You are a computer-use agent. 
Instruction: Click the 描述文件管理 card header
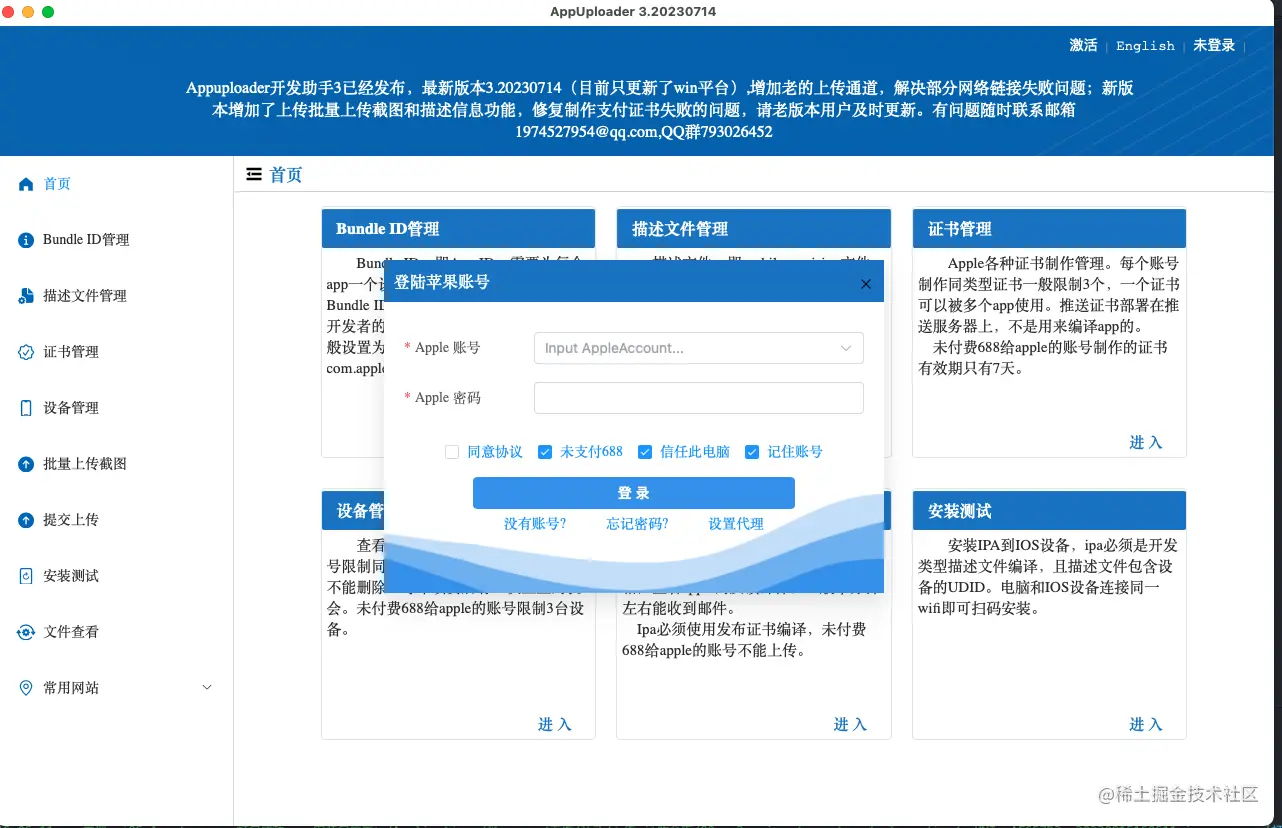pos(754,229)
